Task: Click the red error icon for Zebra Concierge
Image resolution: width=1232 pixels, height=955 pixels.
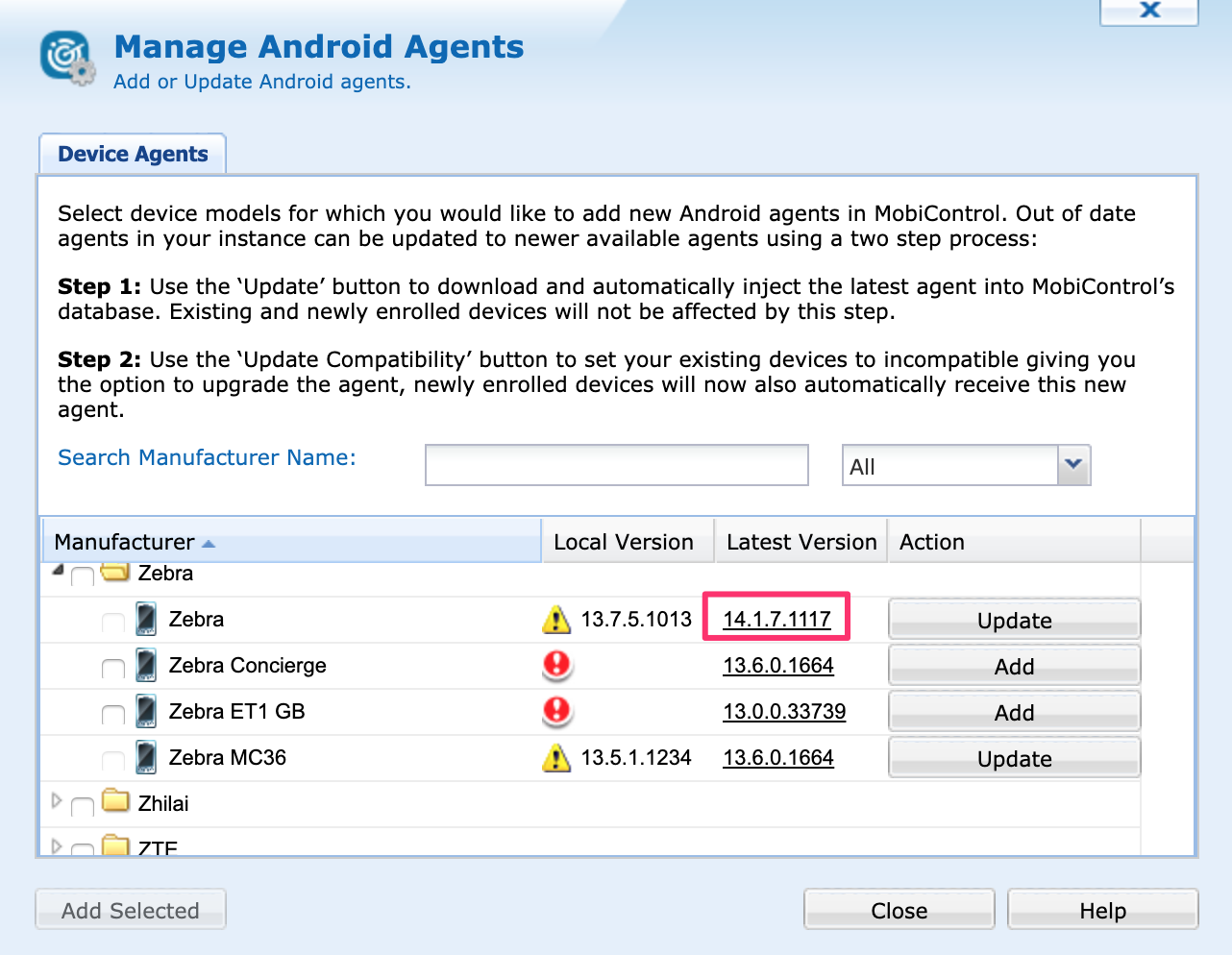Action: coord(556,665)
